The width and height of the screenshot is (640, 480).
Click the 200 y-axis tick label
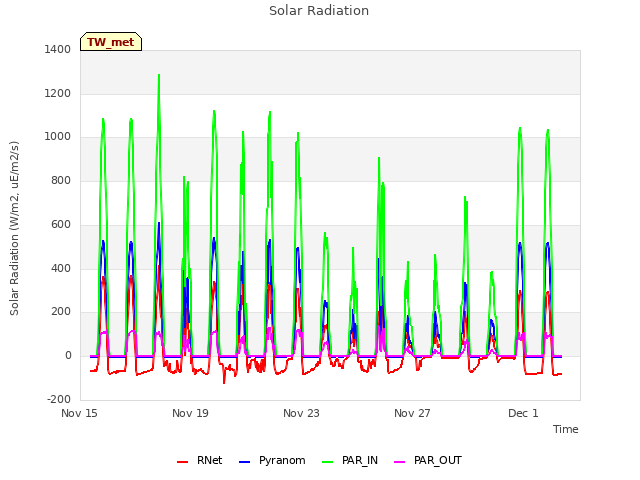click(x=61, y=312)
